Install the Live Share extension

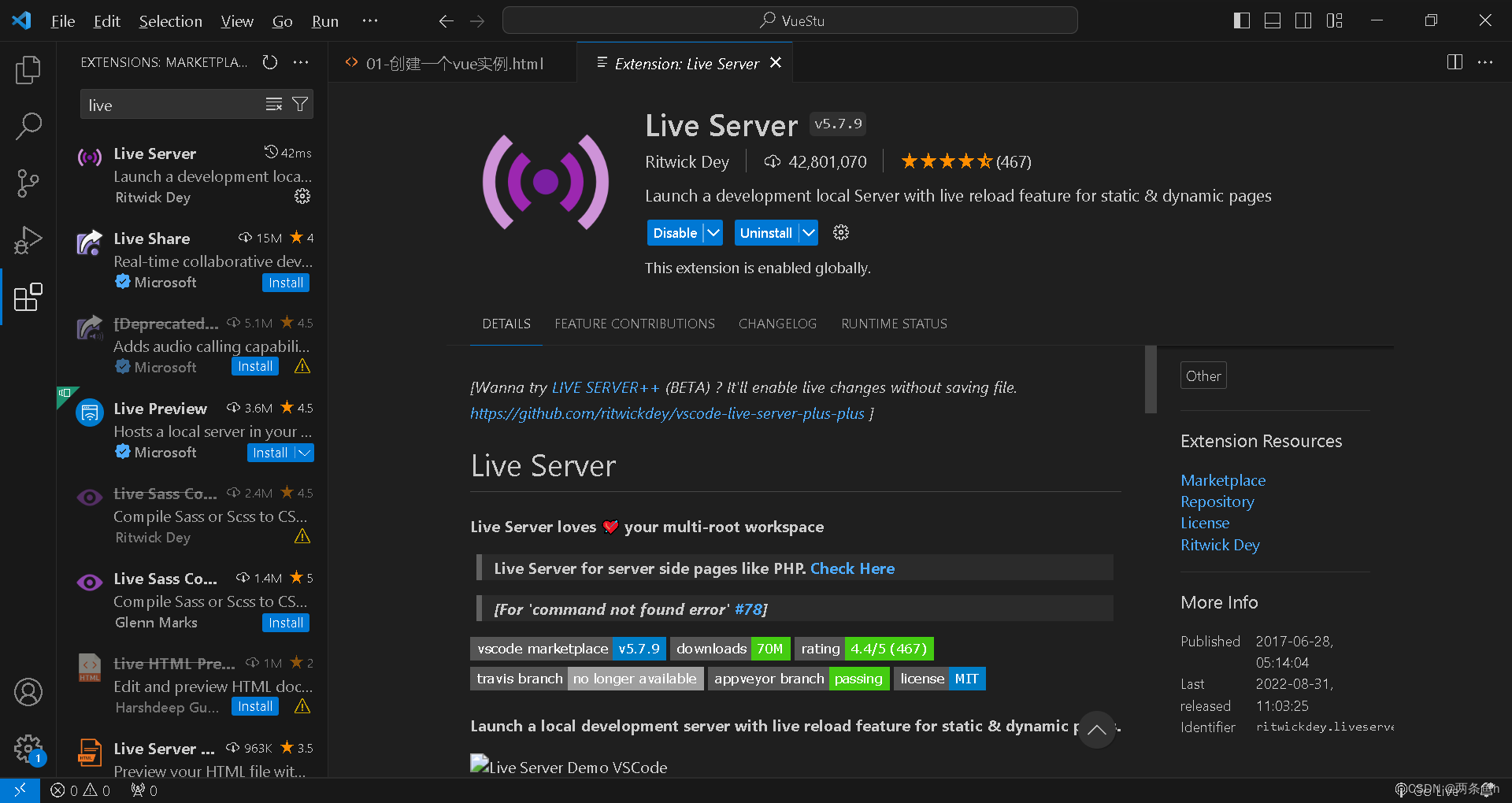pos(286,283)
